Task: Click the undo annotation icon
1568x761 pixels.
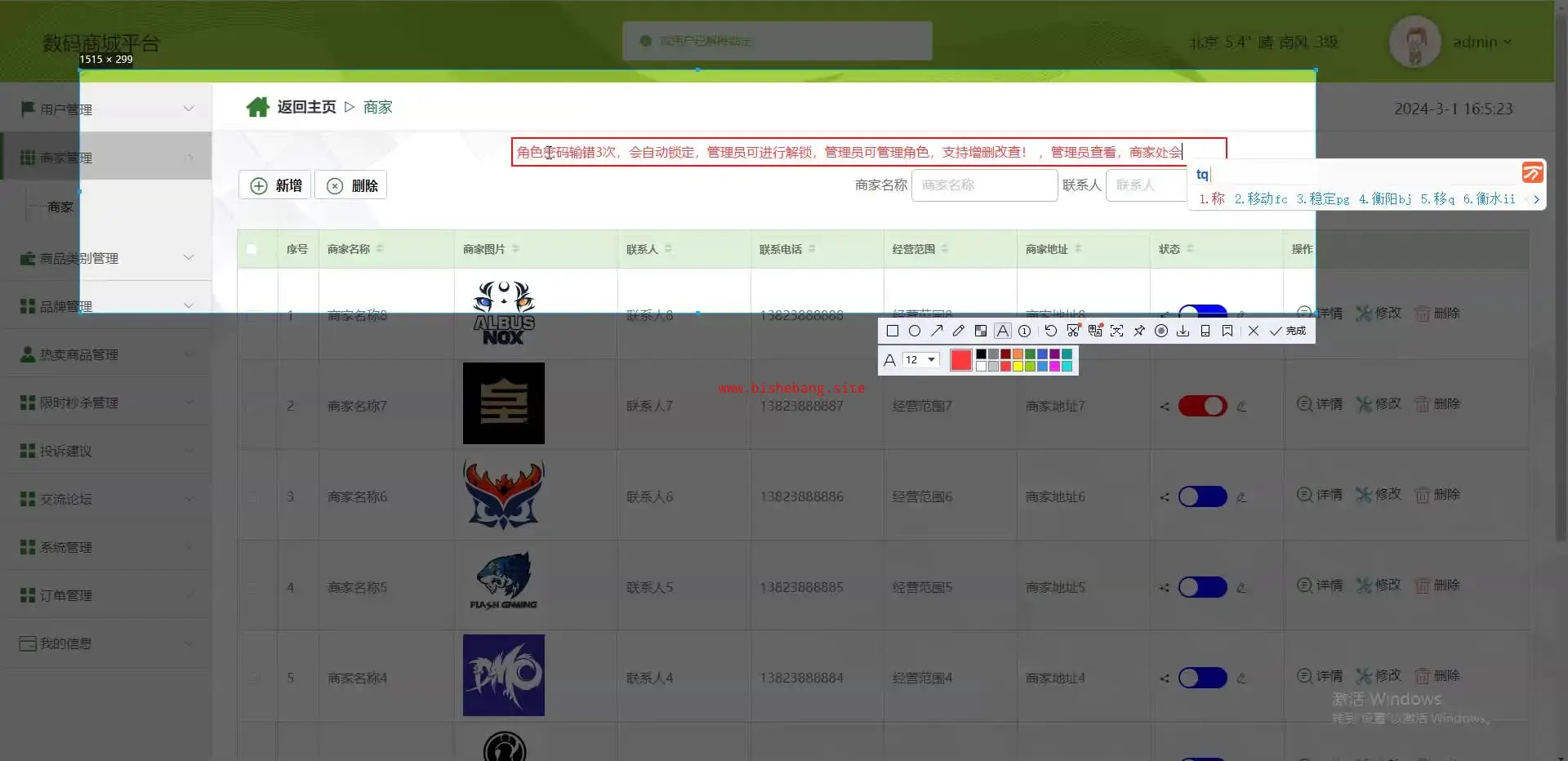Action: 1051,331
